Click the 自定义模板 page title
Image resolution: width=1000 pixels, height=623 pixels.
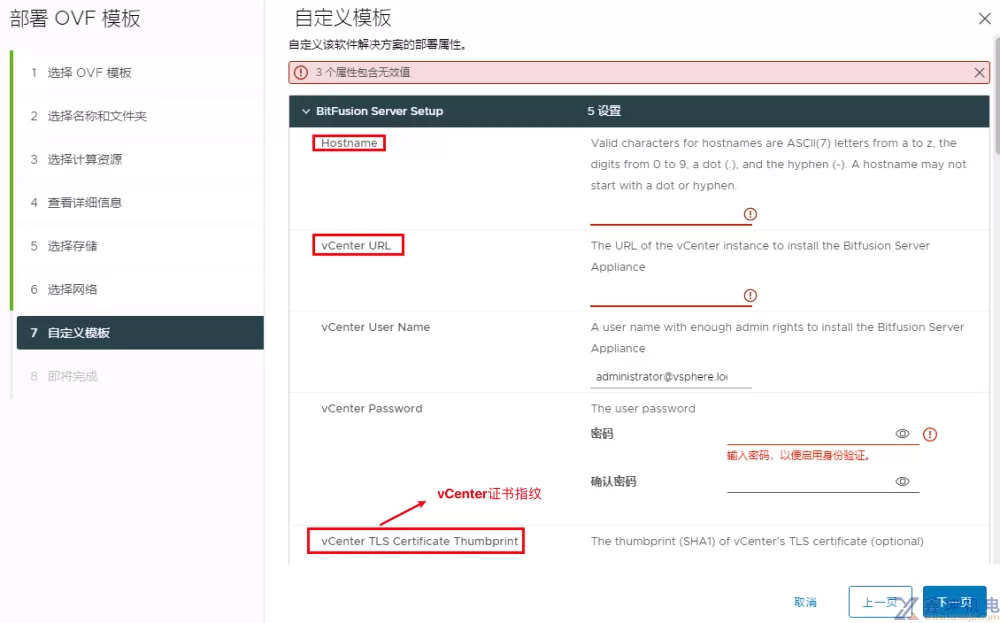(342, 18)
